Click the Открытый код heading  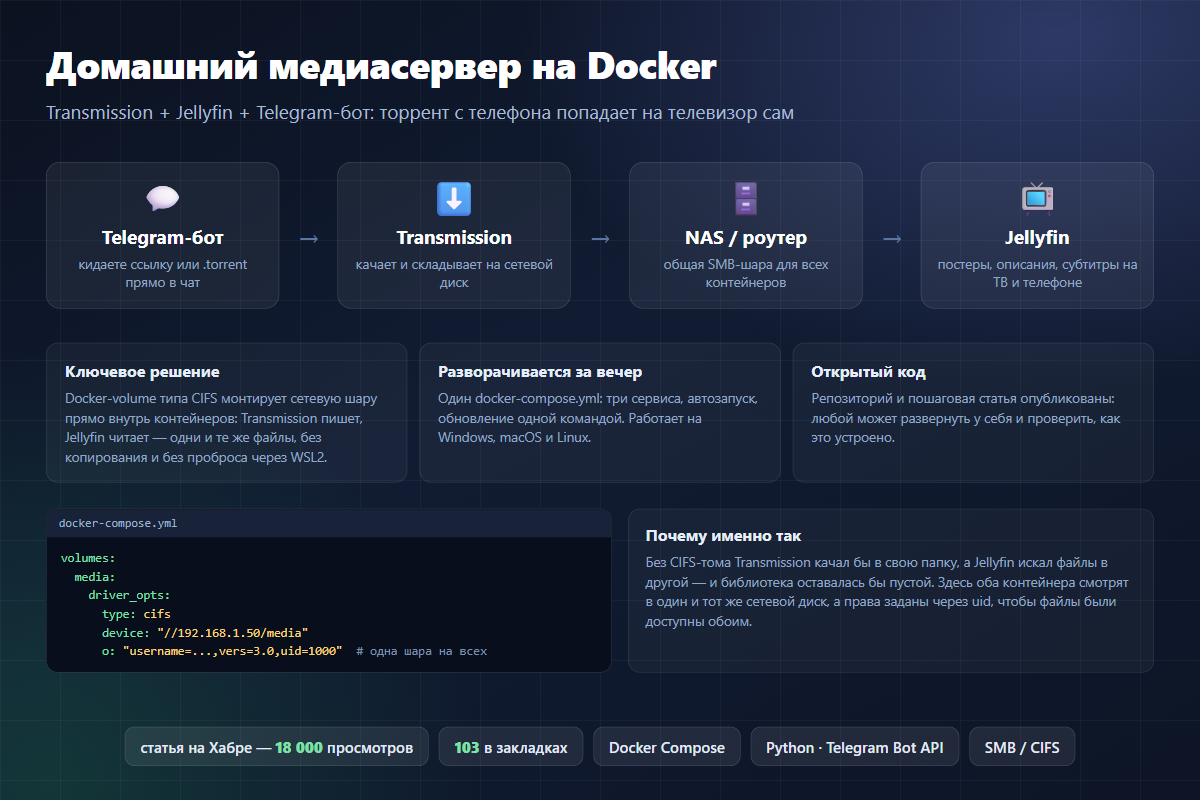(x=869, y=372)
